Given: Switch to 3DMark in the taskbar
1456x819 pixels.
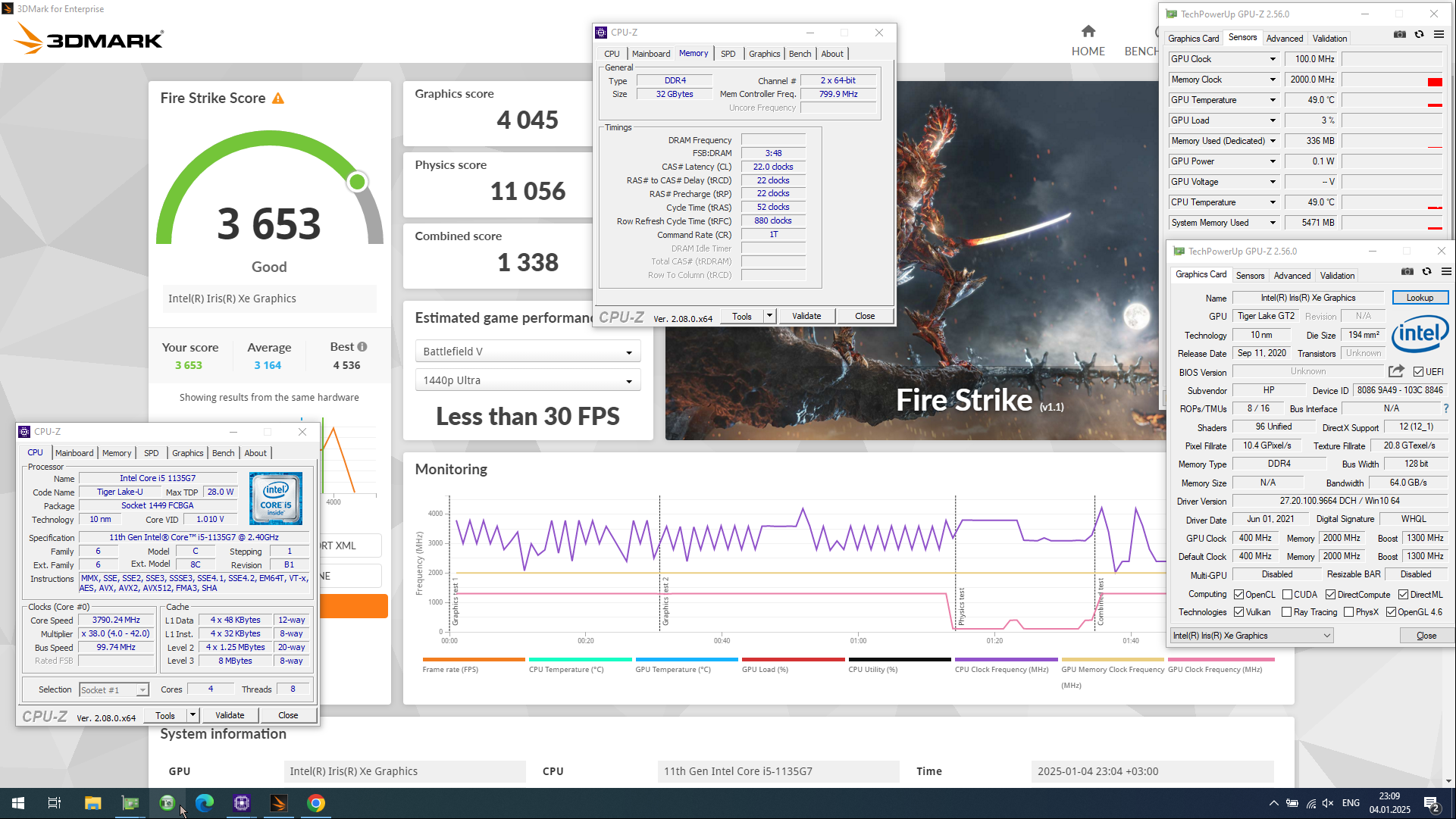Looking at the screenshot, I should (279, 803).
